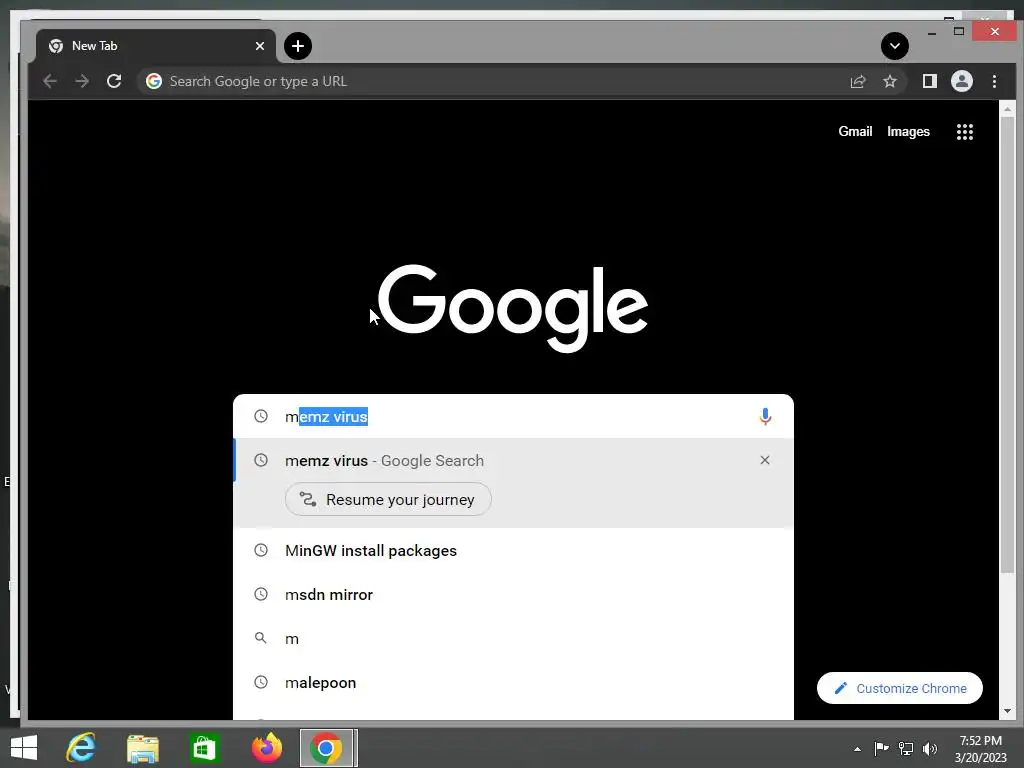Click the search box with memz virus
1024x768 pixels.
[x=513, y=416]
